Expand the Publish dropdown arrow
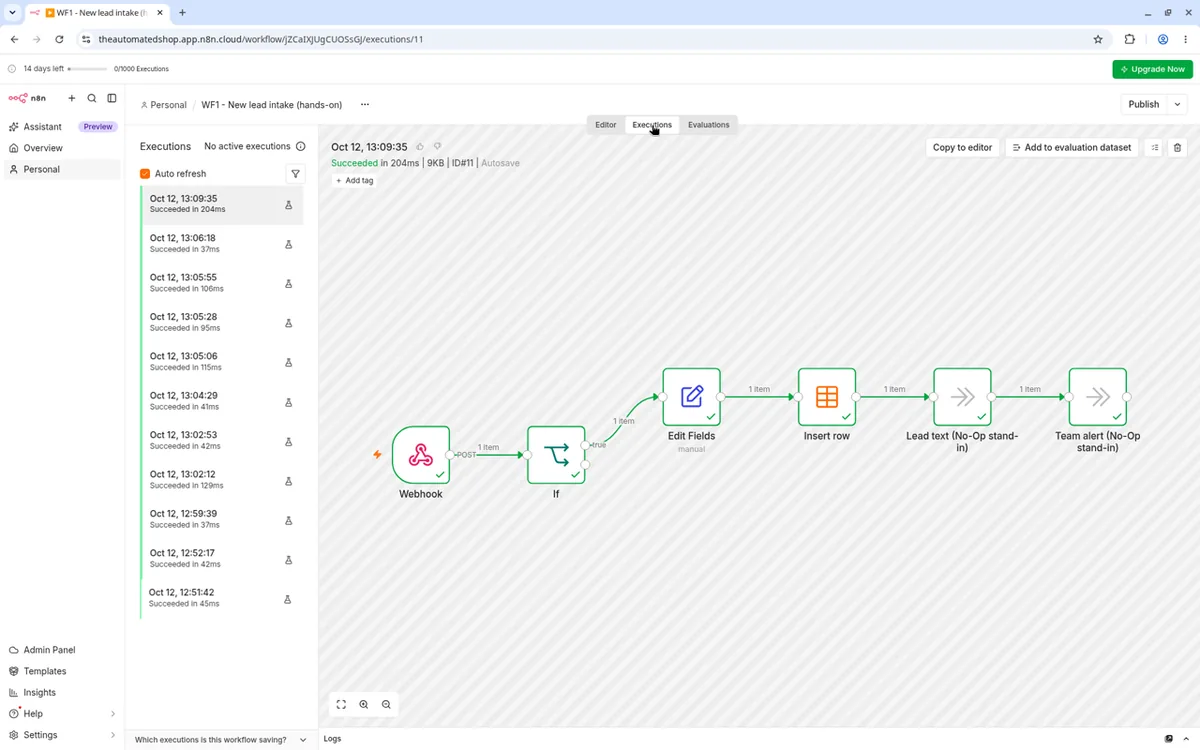1200x750 pixels. (1178, 104)
